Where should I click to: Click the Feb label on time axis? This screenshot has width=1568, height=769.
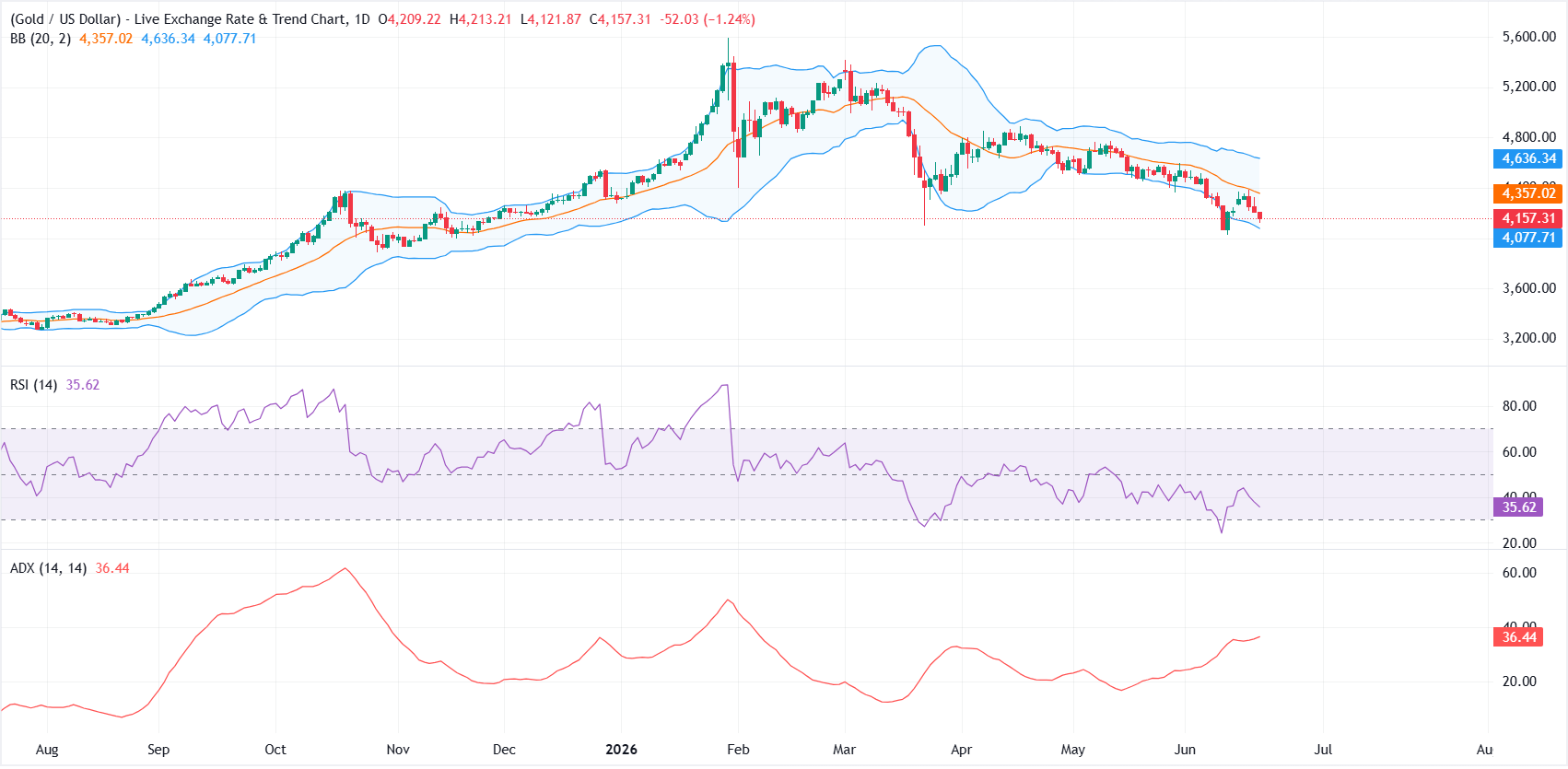(x=738, y=750)
